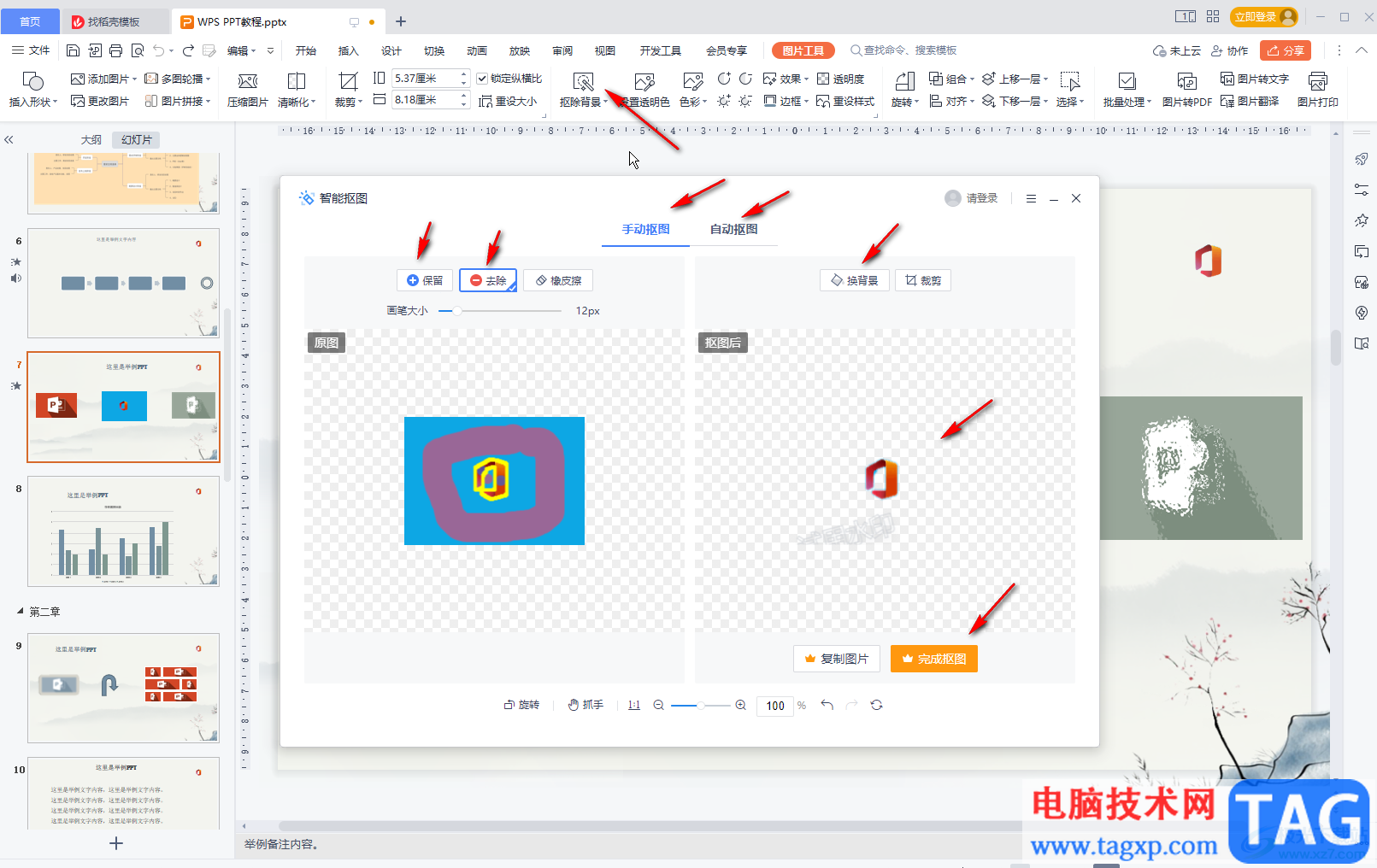Select the 去除 remove brush mode
Viewport: 1377px width, 868px height.
click(x=488, y=280)
